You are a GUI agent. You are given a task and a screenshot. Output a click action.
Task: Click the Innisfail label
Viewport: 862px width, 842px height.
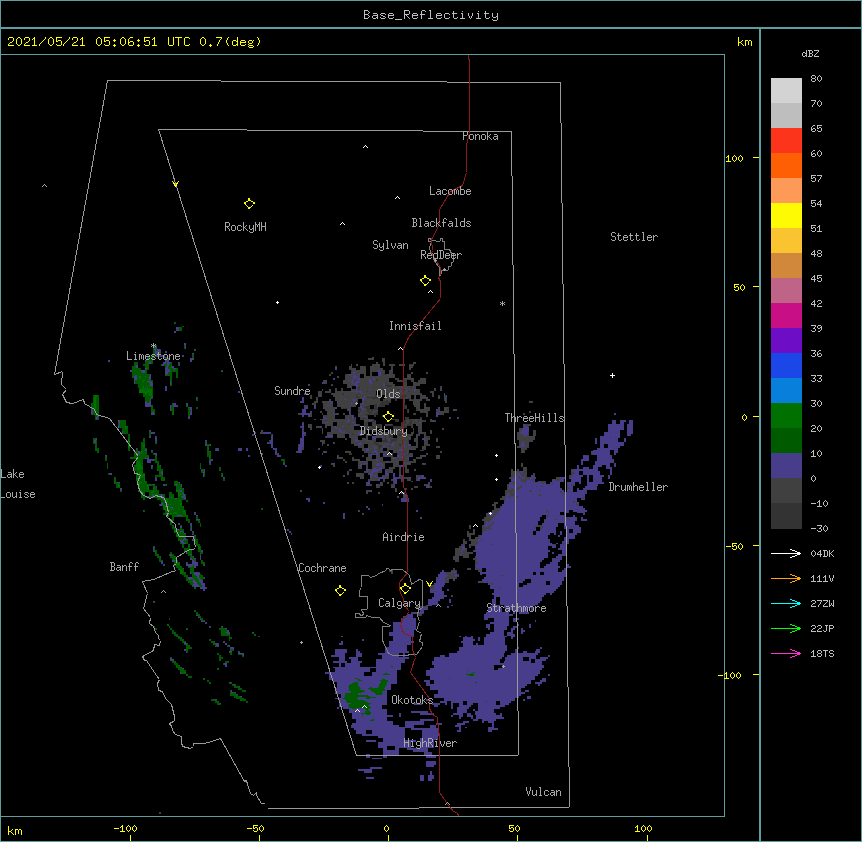pyautogui.click(x=415, y=326)
